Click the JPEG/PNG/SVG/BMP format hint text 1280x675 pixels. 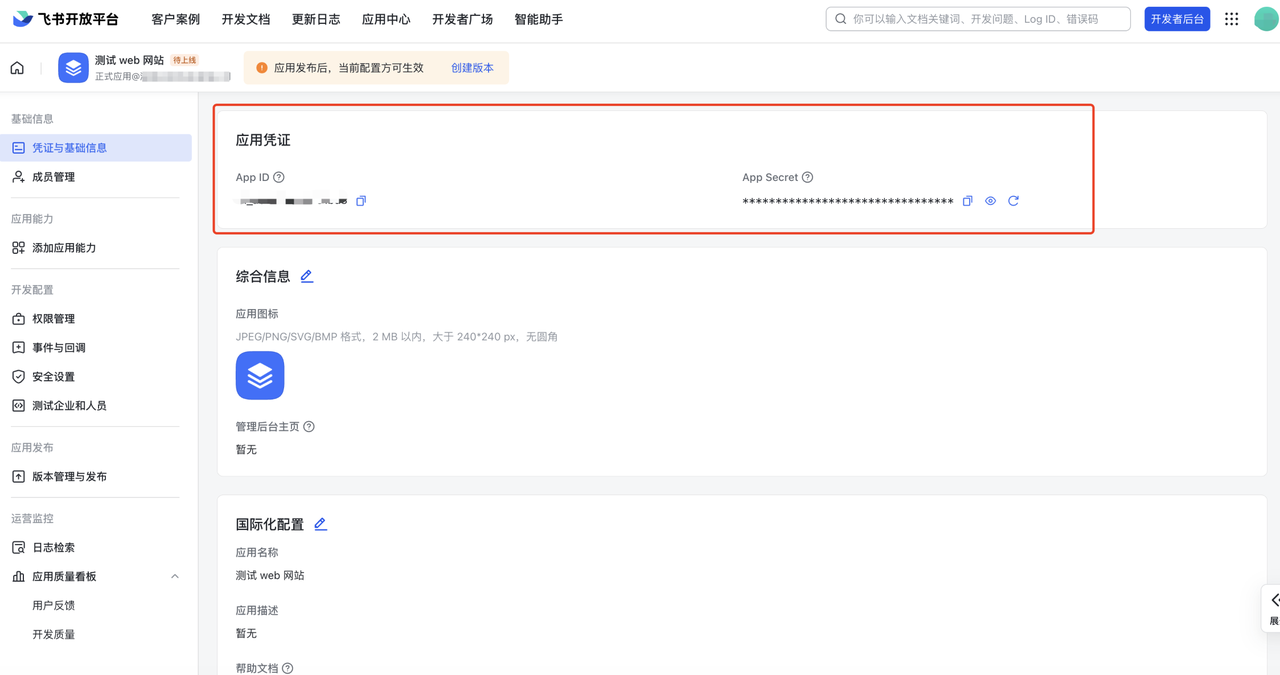pos(397,337)
